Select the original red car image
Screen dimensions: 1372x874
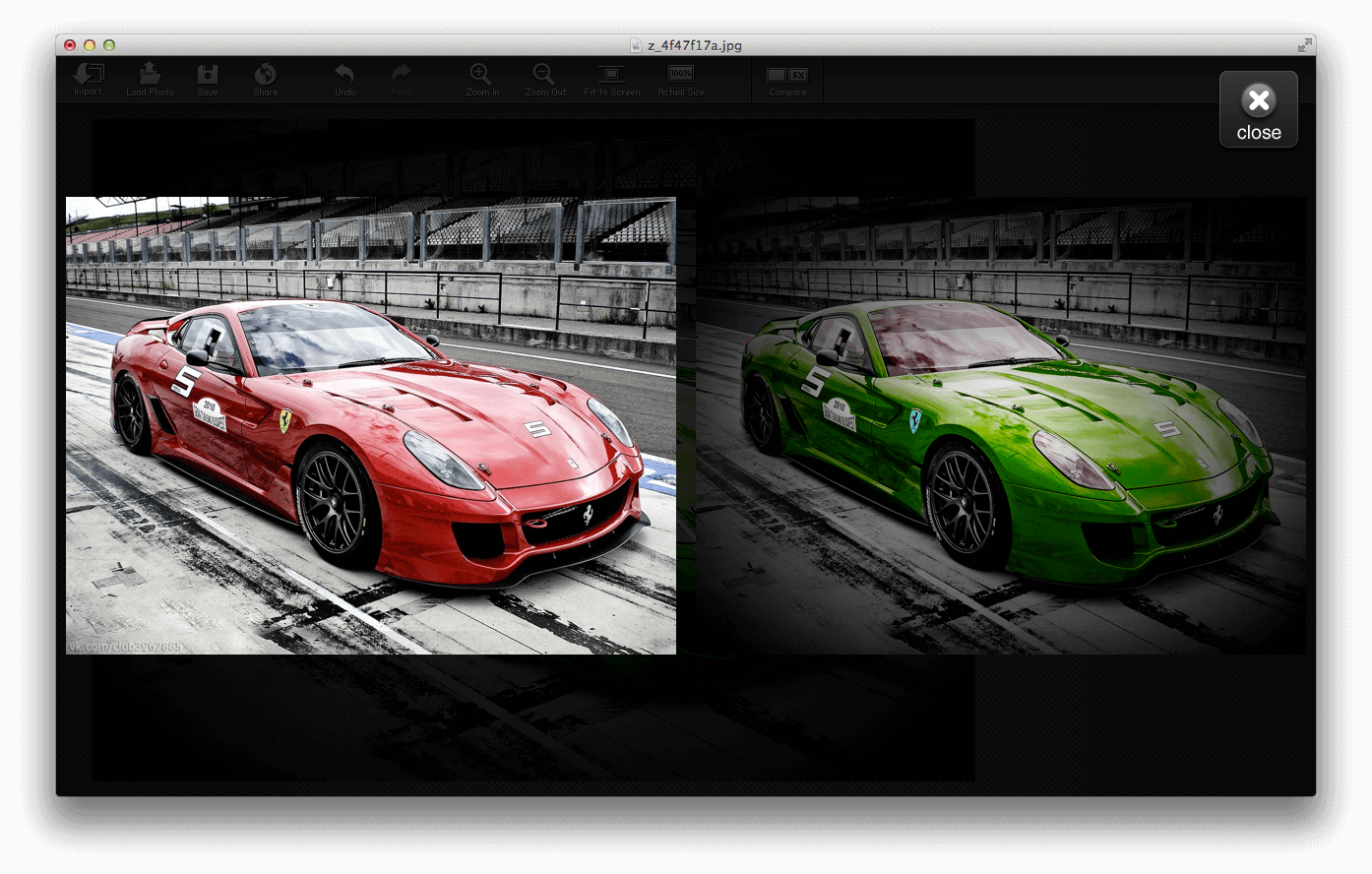pyautogui.click(x=371, y=425)
